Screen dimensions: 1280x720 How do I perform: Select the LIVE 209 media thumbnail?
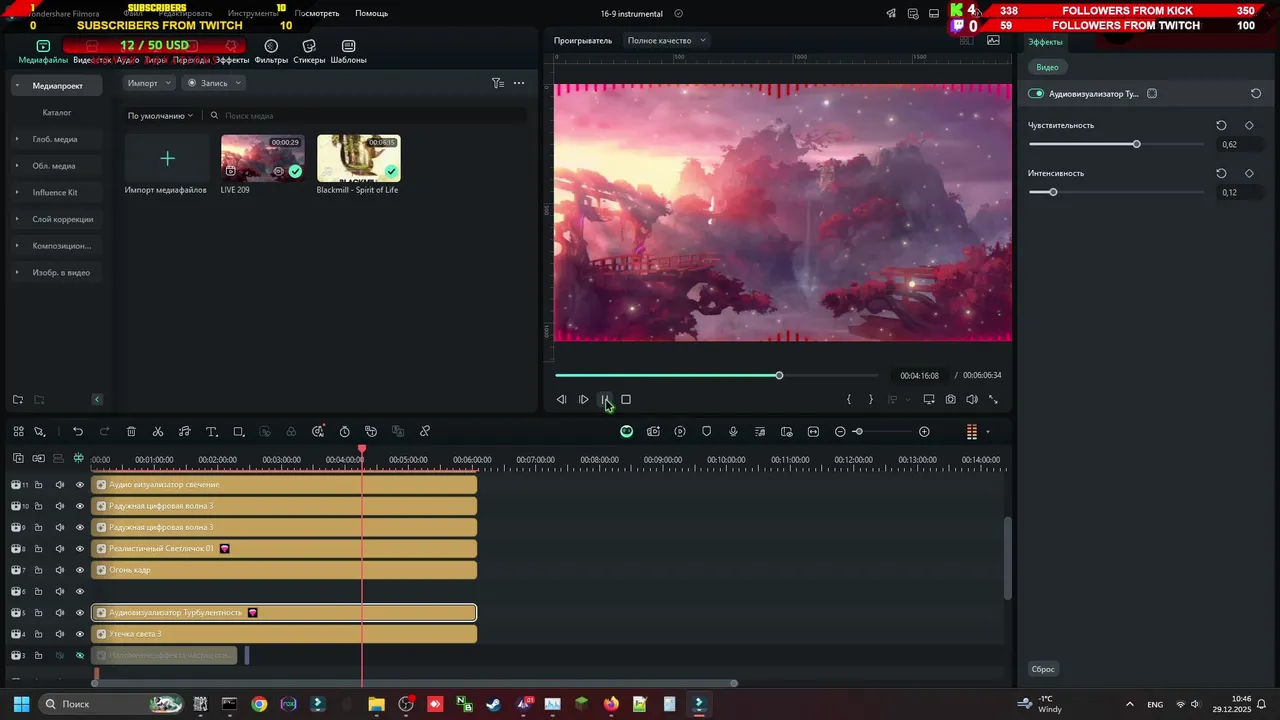pos(262,158)
